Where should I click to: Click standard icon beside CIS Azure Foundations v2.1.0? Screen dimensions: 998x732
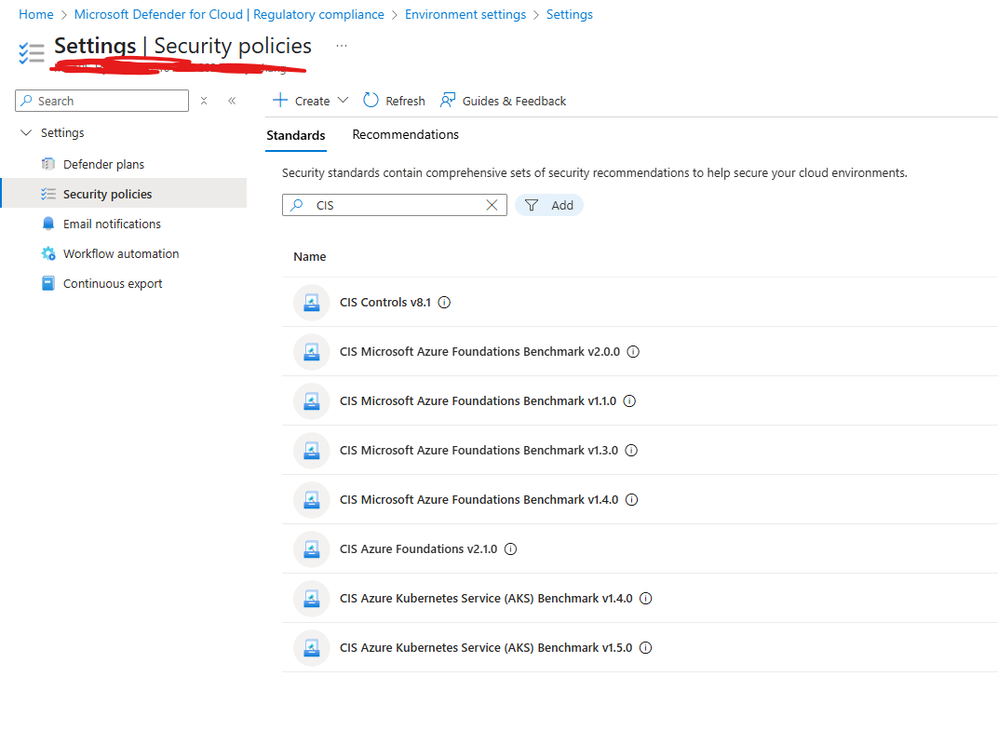(311, 549)
